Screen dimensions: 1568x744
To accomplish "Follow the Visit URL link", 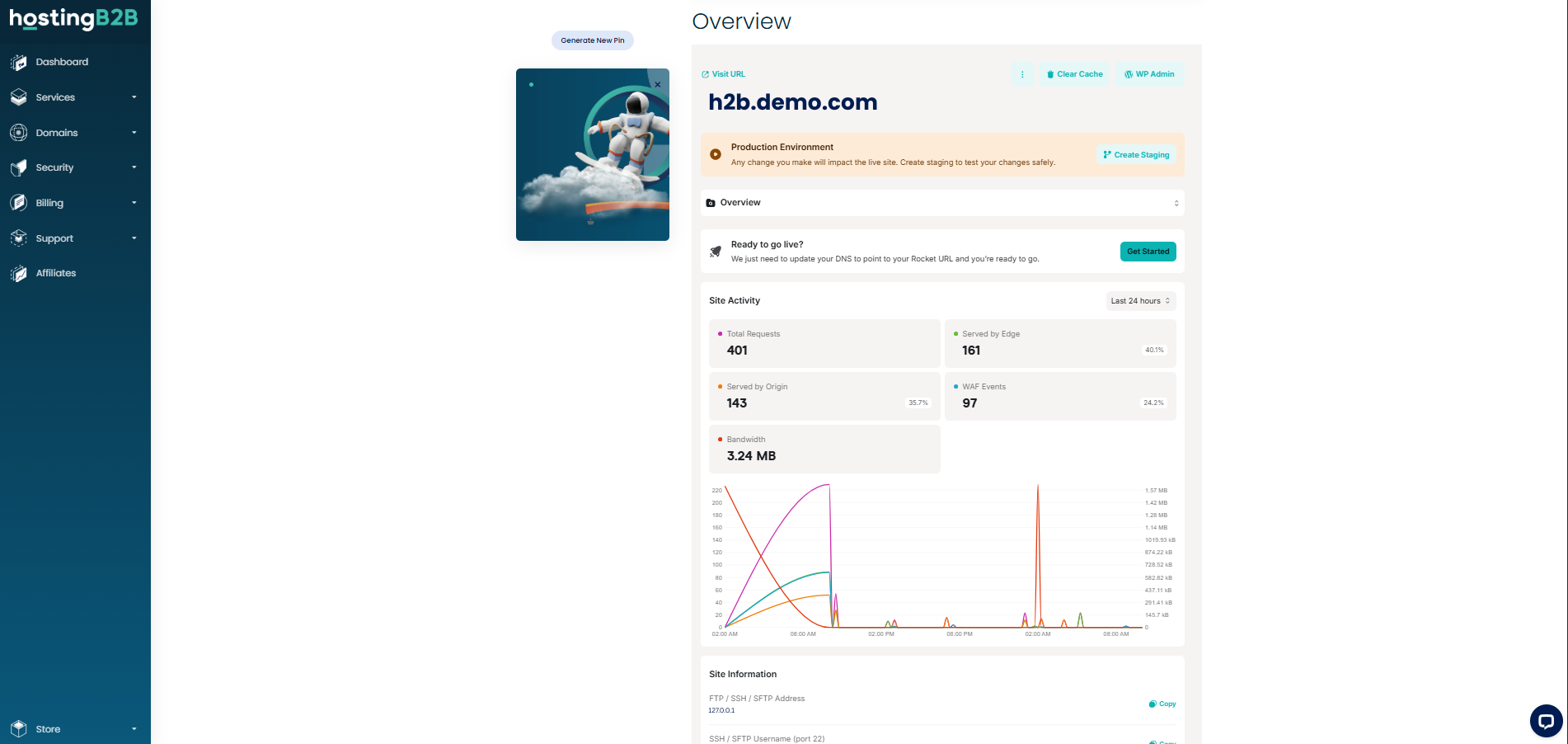I will 723,74.
